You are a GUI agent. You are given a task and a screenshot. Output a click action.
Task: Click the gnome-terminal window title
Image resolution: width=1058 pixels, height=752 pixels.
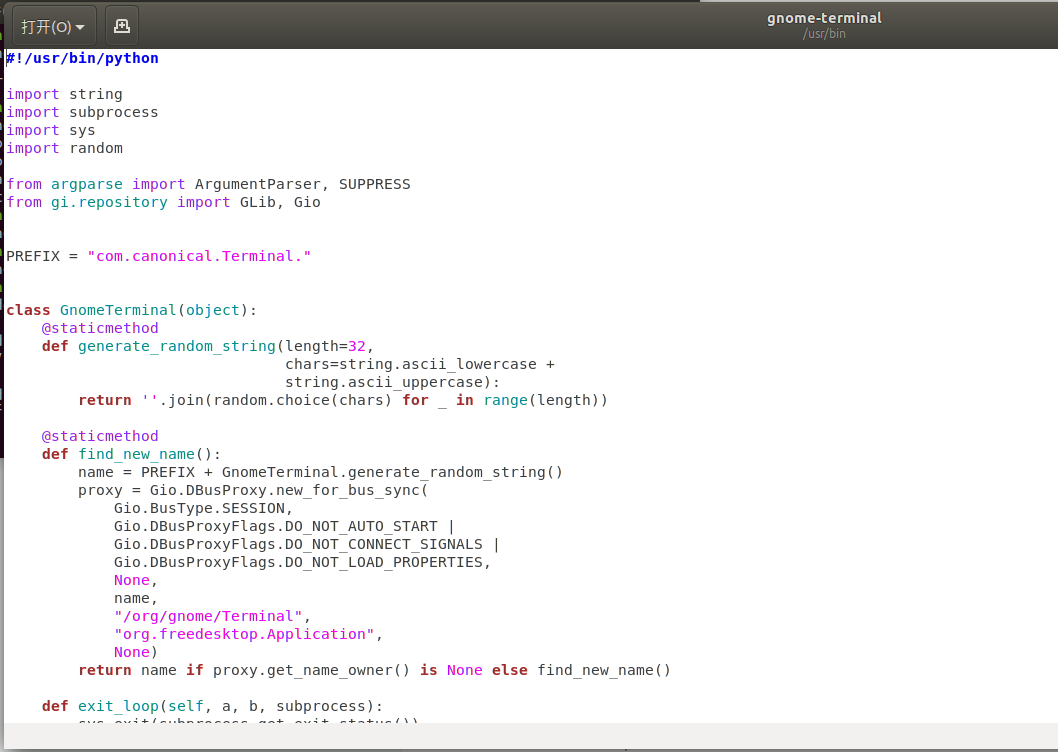coord(824,18)
